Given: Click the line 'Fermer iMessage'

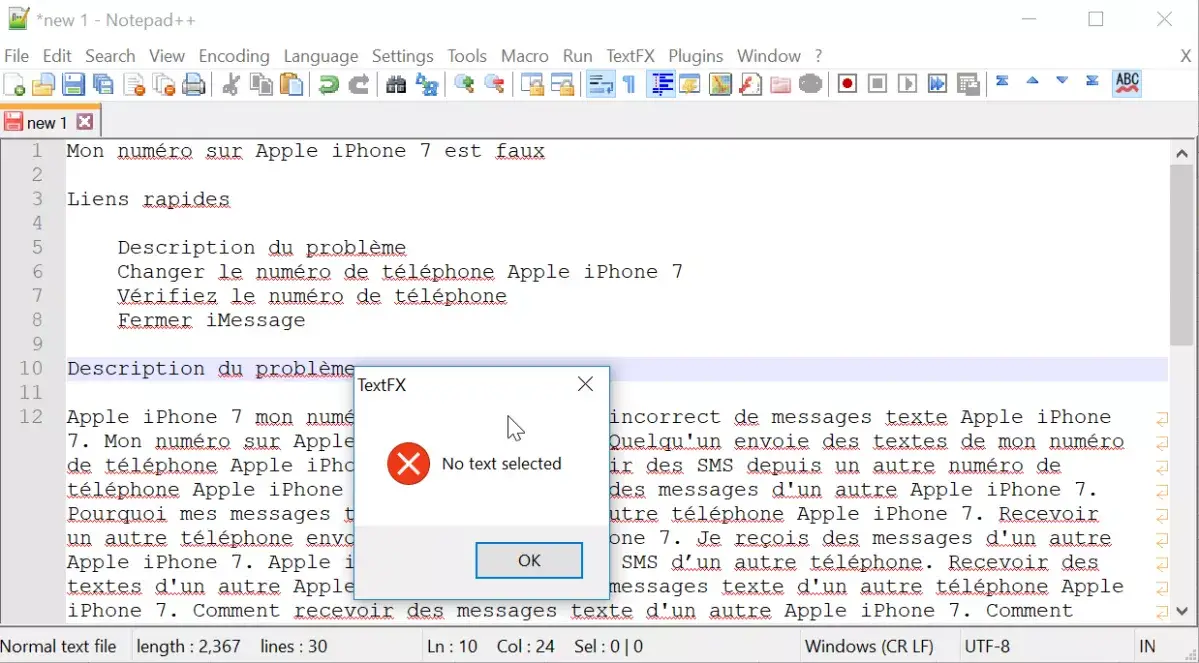Looking at the screenshot, I should pyautogui.click(x=211, y=320).
